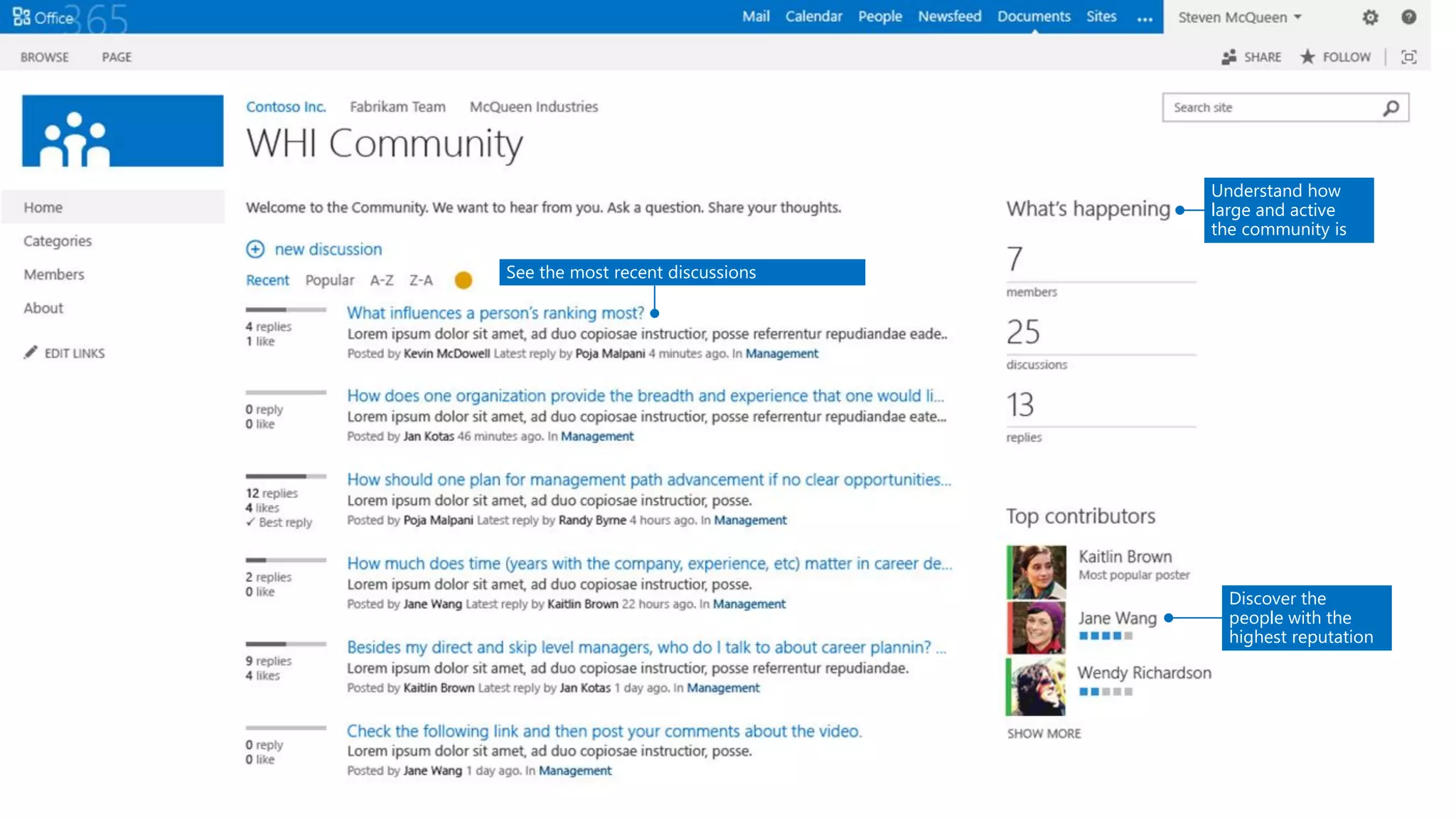Image resolution: width=1456 pixels, height=819 pixels.
Task: Expand Steven McQueen account dropdown
Action: [1239, 17]
